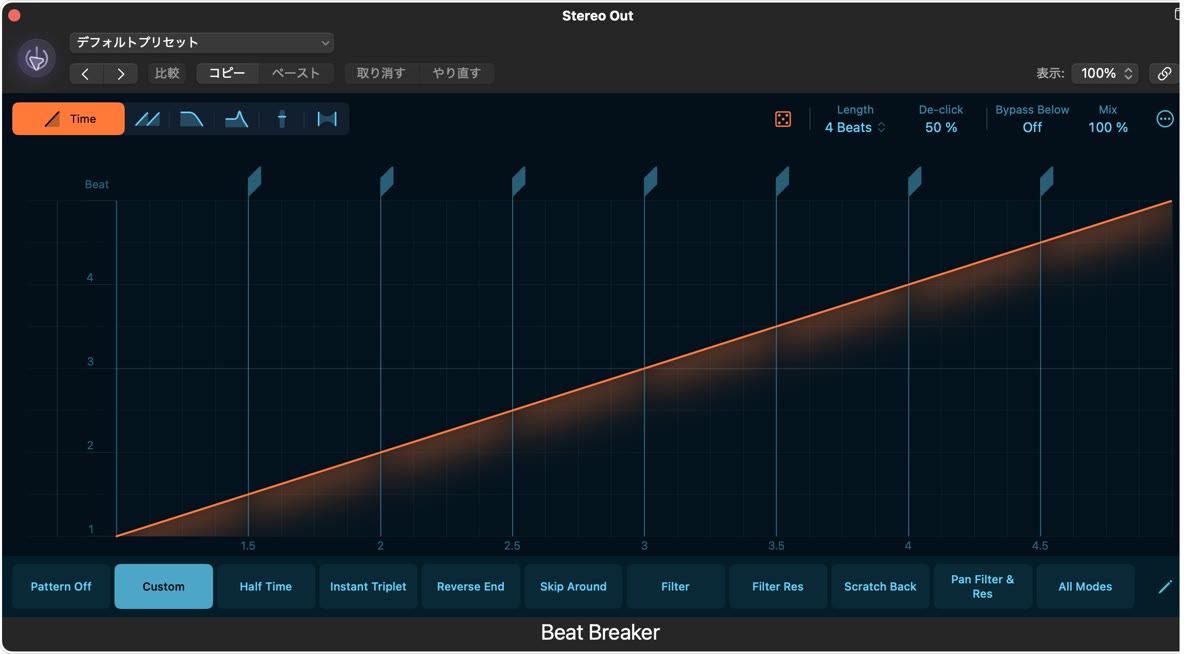
Task: Select the Skip Around pattern
Action: (x=573, y=587)
